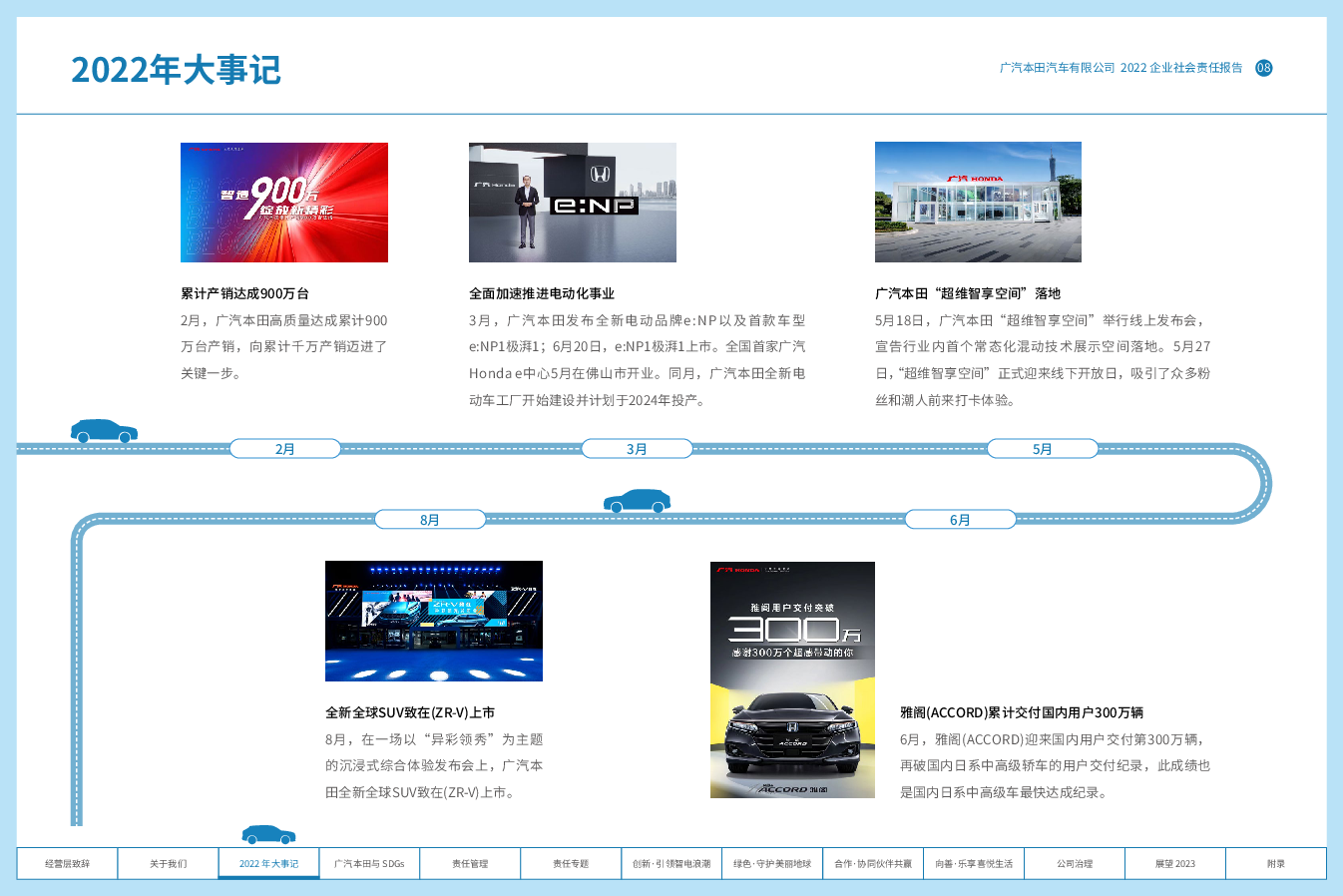Open the 责任专题 tab
This screenshot has width=1343, height=896.
pos(571,863)
